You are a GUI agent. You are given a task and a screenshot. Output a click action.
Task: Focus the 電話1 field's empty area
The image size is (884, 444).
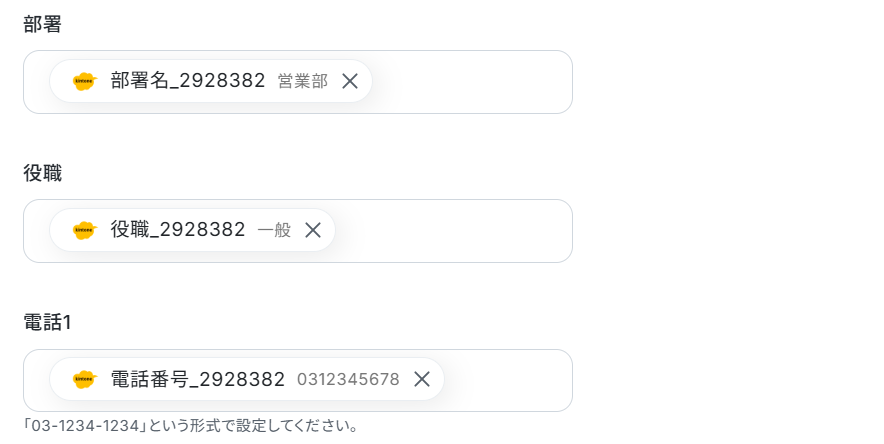507,380
